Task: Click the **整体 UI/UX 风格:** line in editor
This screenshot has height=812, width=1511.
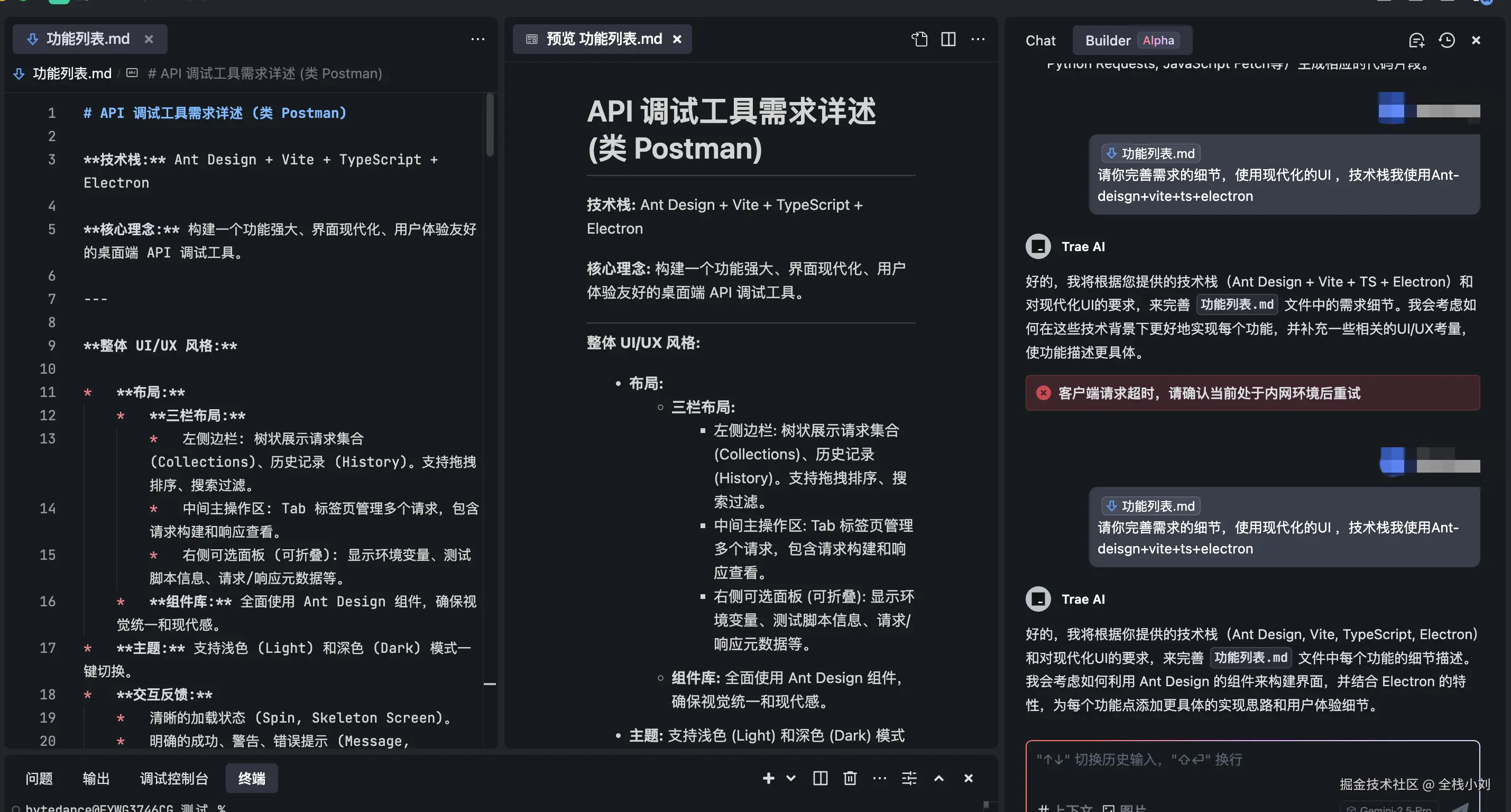Action: (x=160, y=346)
